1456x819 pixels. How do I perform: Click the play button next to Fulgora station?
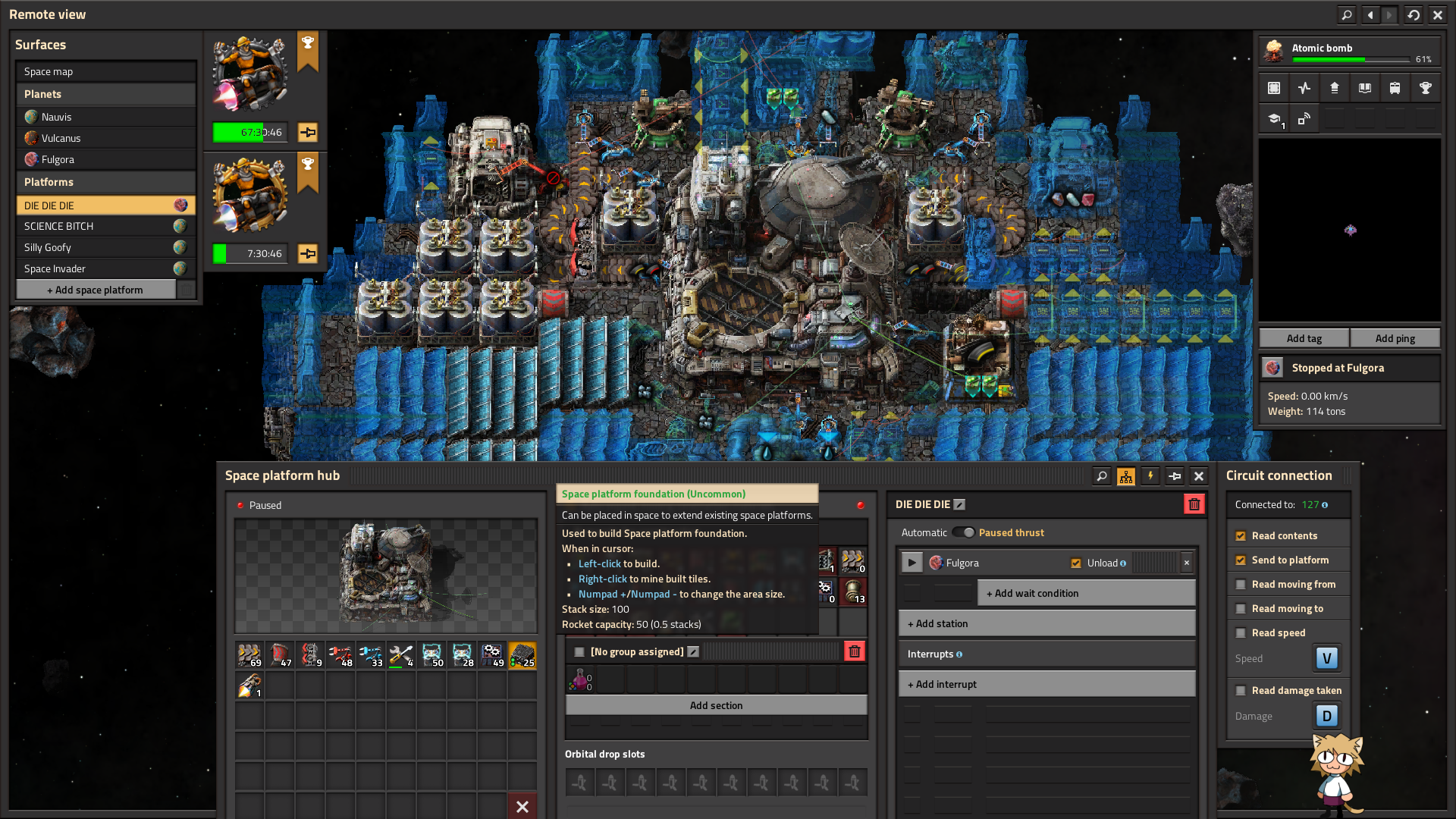point(912,563)
